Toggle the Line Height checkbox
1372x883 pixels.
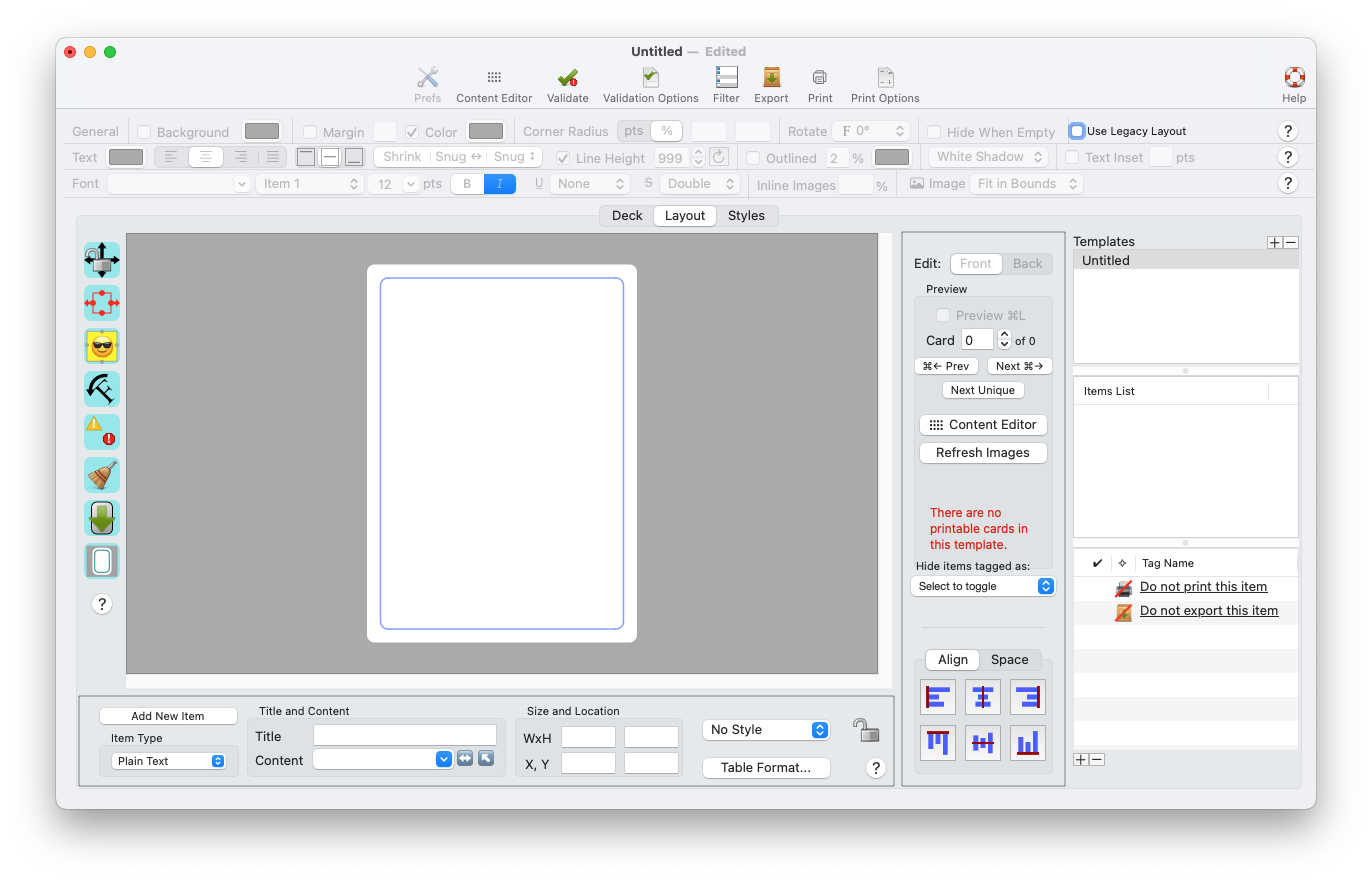click(563, 158)
